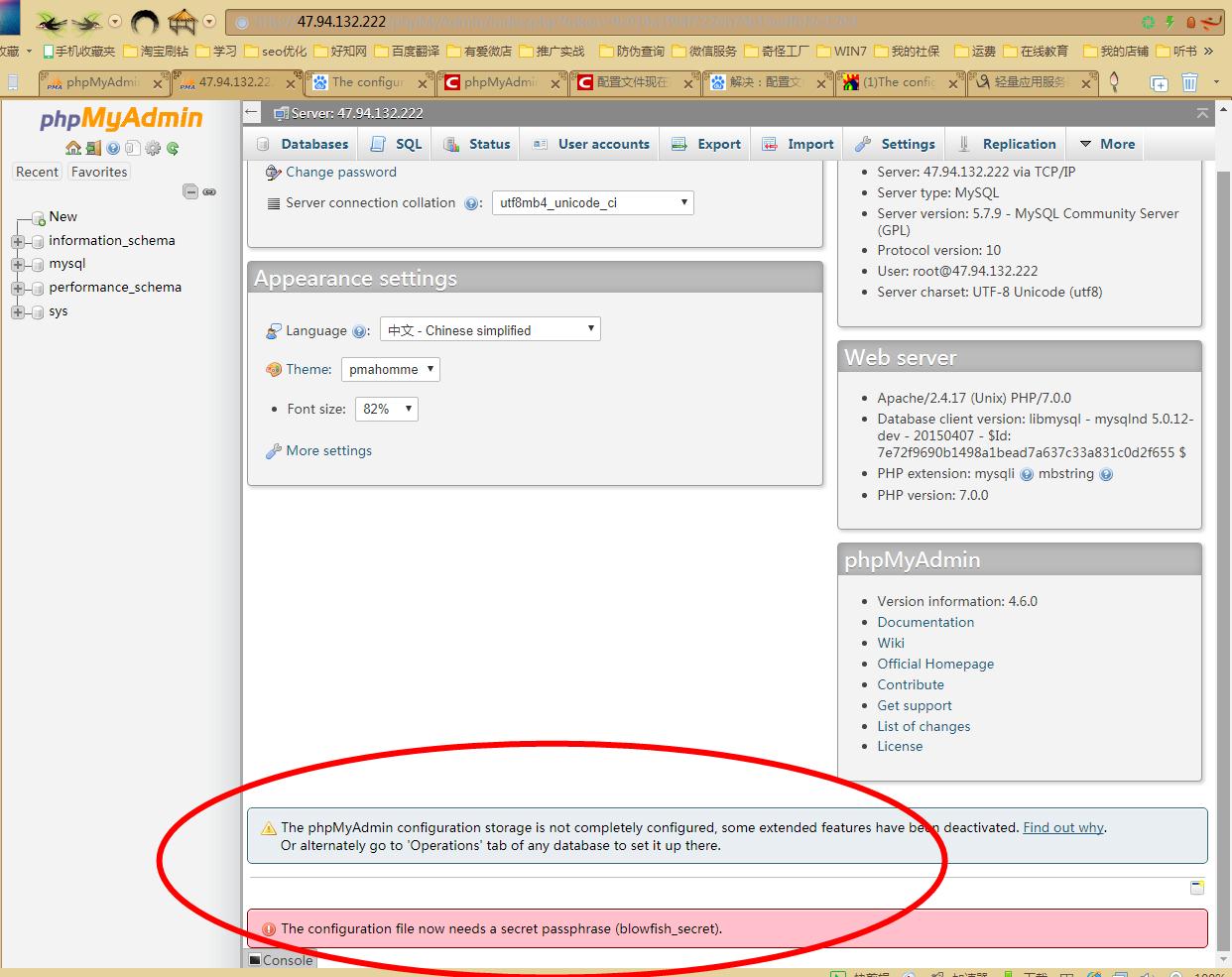Image resolution: width=1232 pixels, height=977 pixels.
Task: Click the browser new tab plus icon
Action: click(x=1159, y=83)
